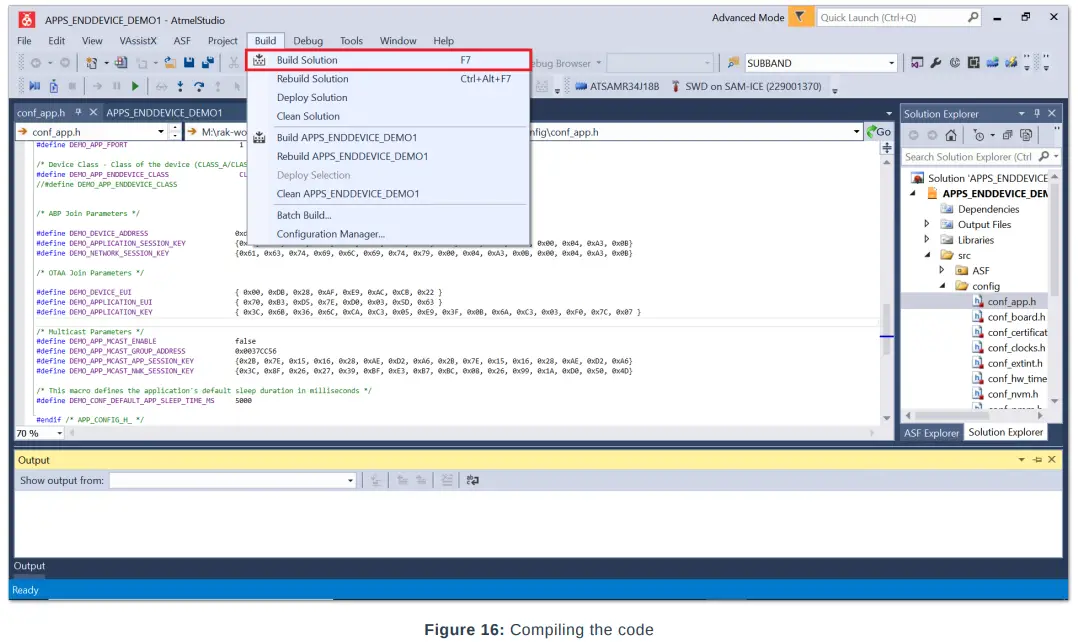1078x642 pixels.
Task: Click the Start Debugging green play icon
Action: 135,86
